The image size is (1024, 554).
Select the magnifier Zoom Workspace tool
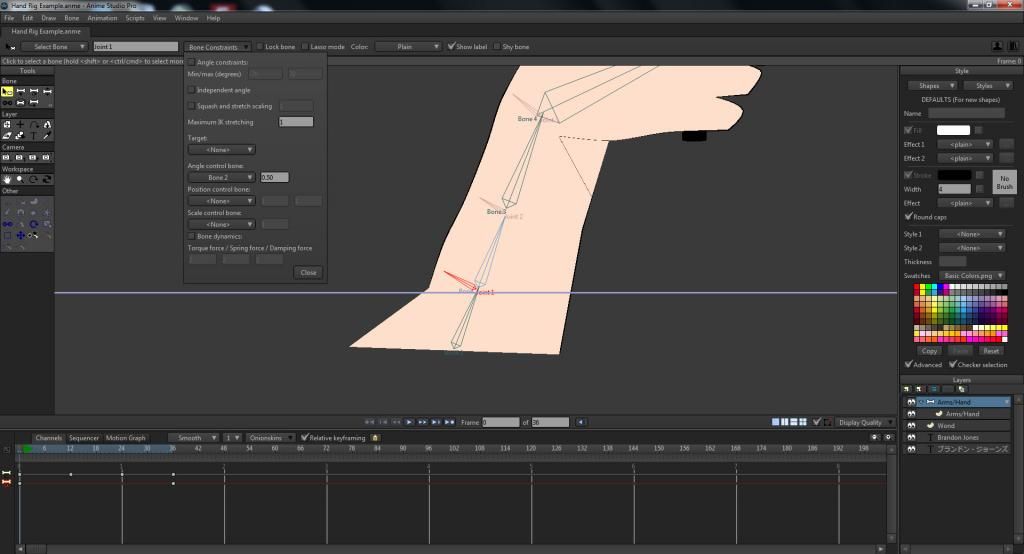coord(20,179)
